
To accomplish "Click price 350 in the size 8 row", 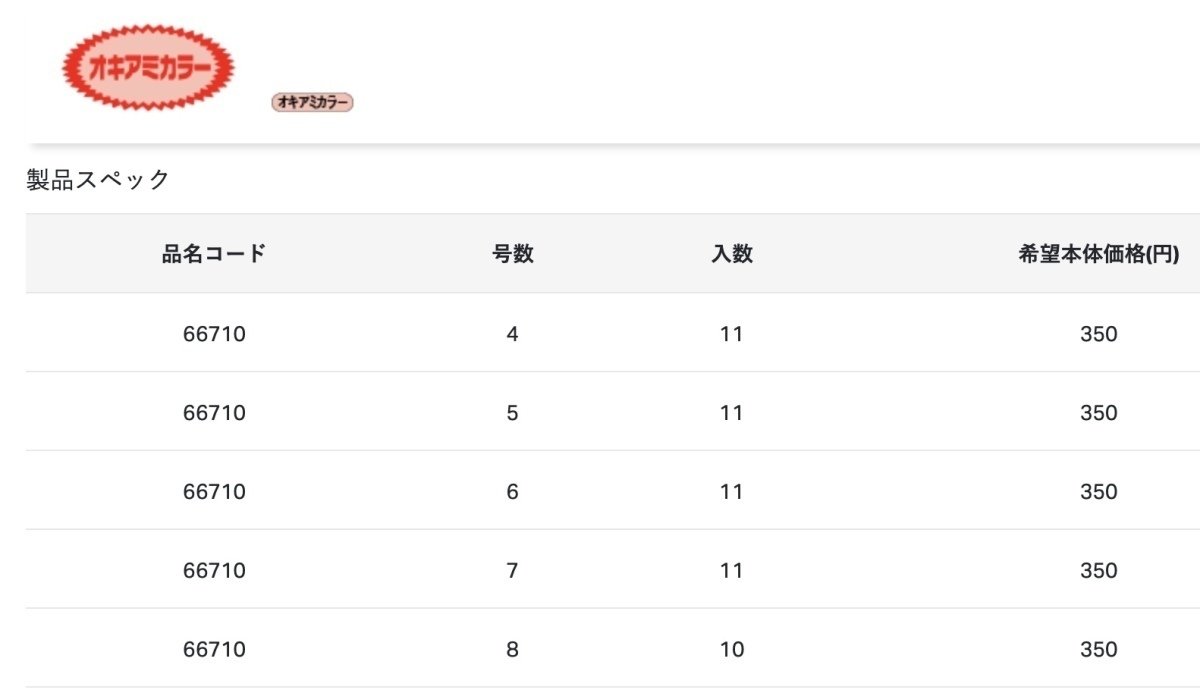I will pos(1099,650).
